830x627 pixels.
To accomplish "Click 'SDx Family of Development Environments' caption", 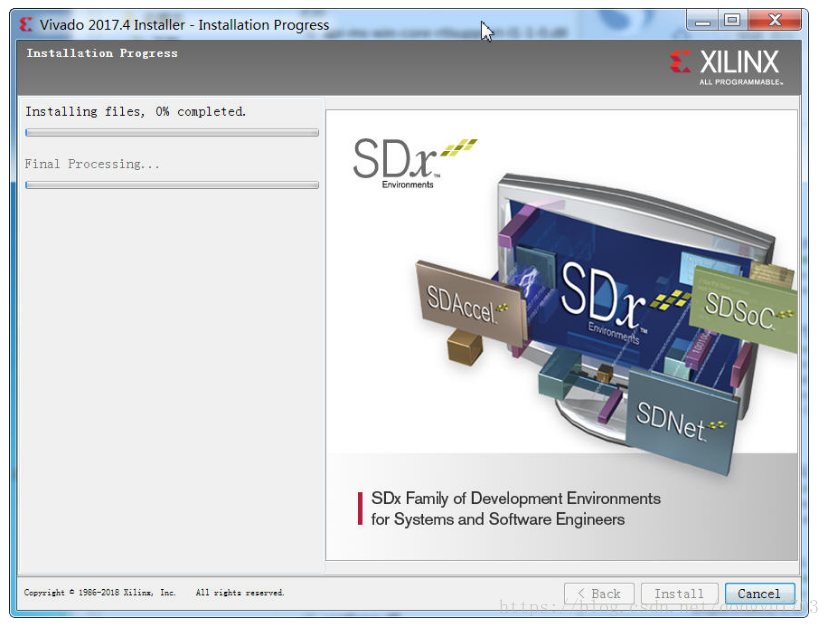I will (x=516, y=498).
